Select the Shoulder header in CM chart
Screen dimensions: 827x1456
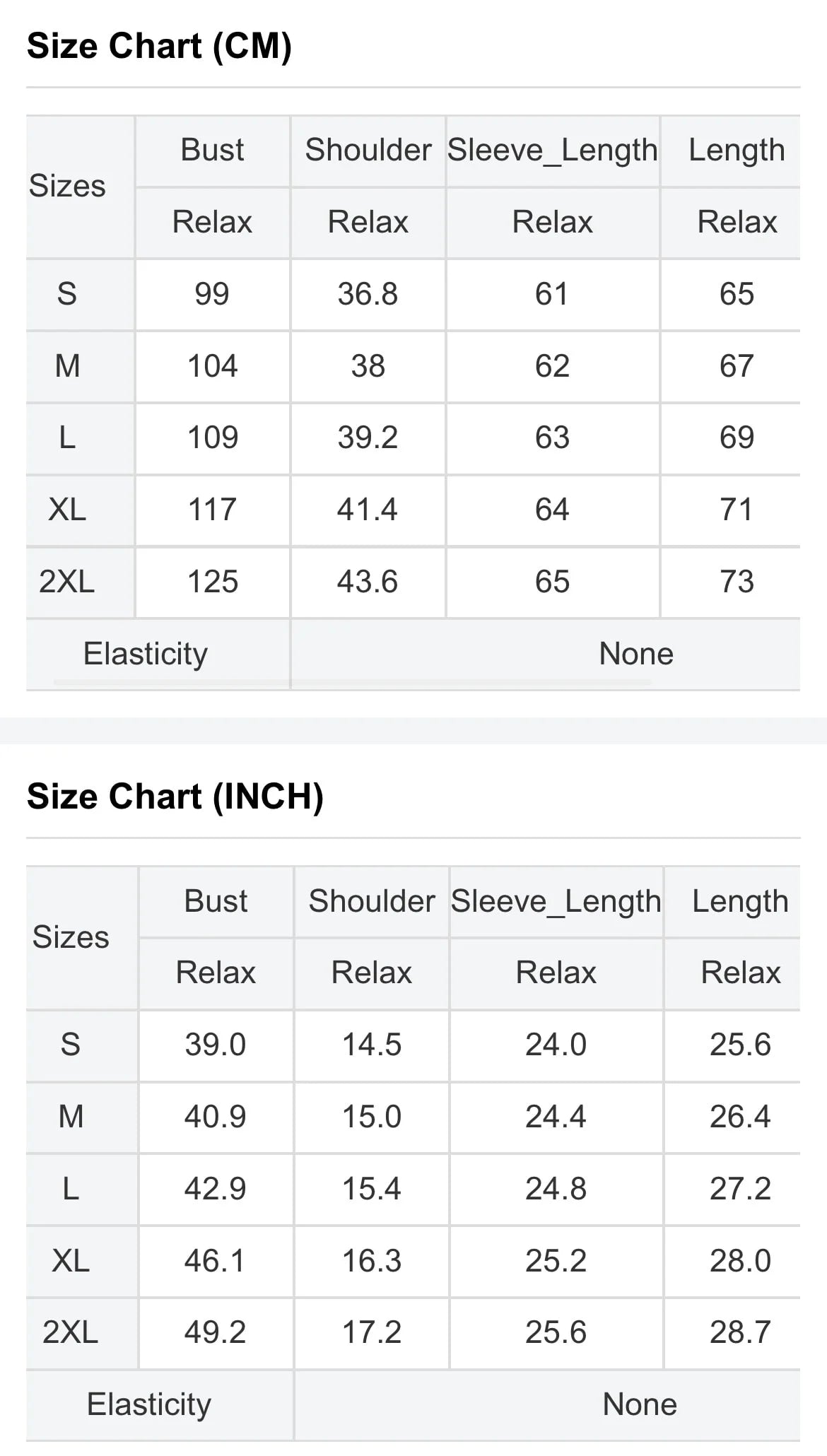pos(368,151)
